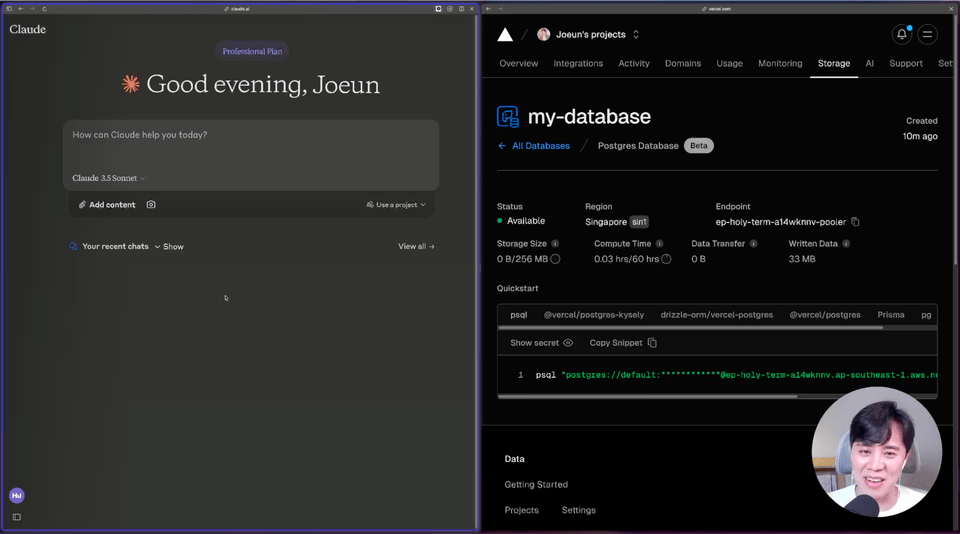Click the back arrow beside All Databases

click(x=502, y=146)
